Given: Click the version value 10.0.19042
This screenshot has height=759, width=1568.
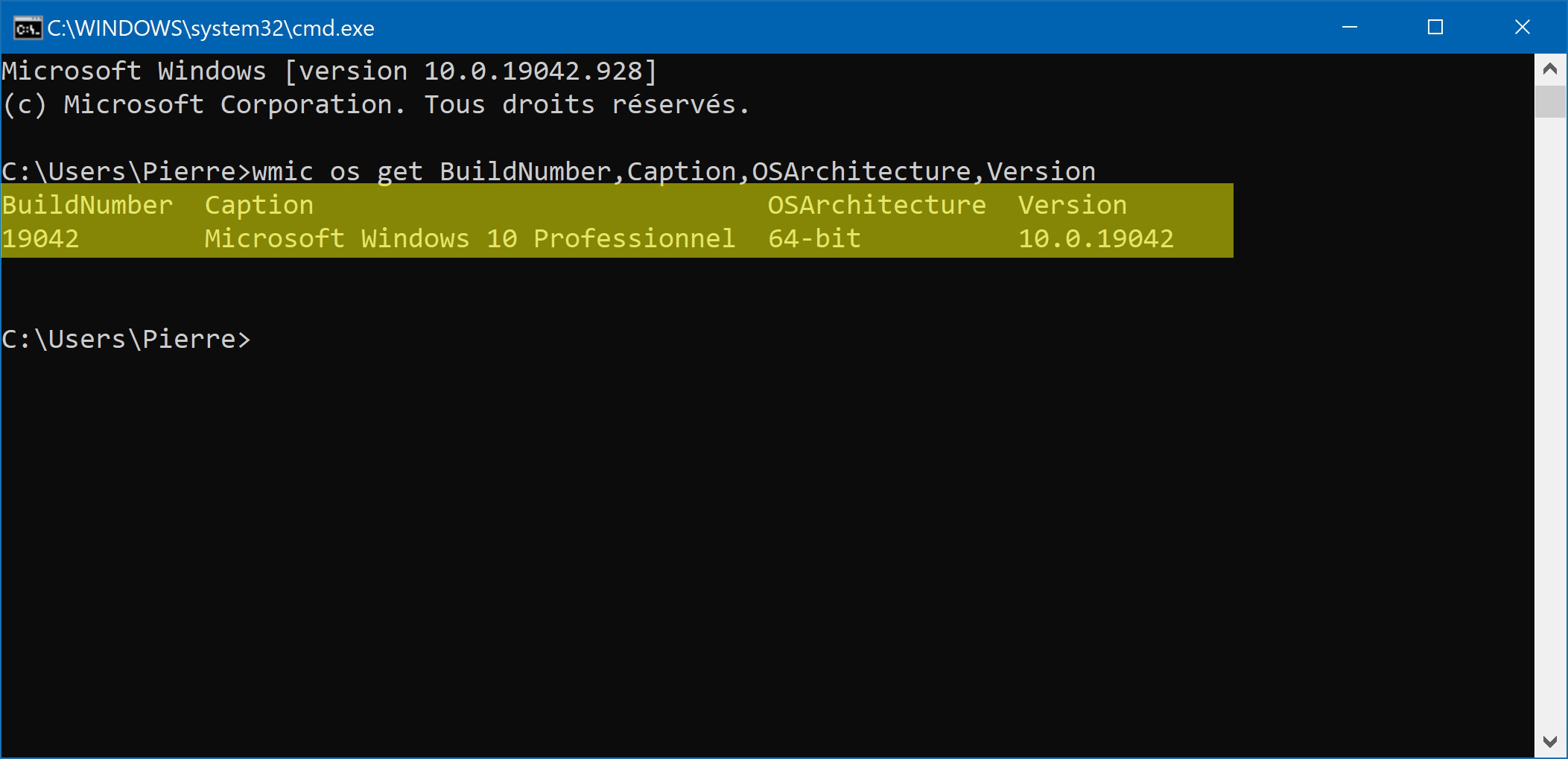Looking at the screenshot, I should click(1096, 238).
